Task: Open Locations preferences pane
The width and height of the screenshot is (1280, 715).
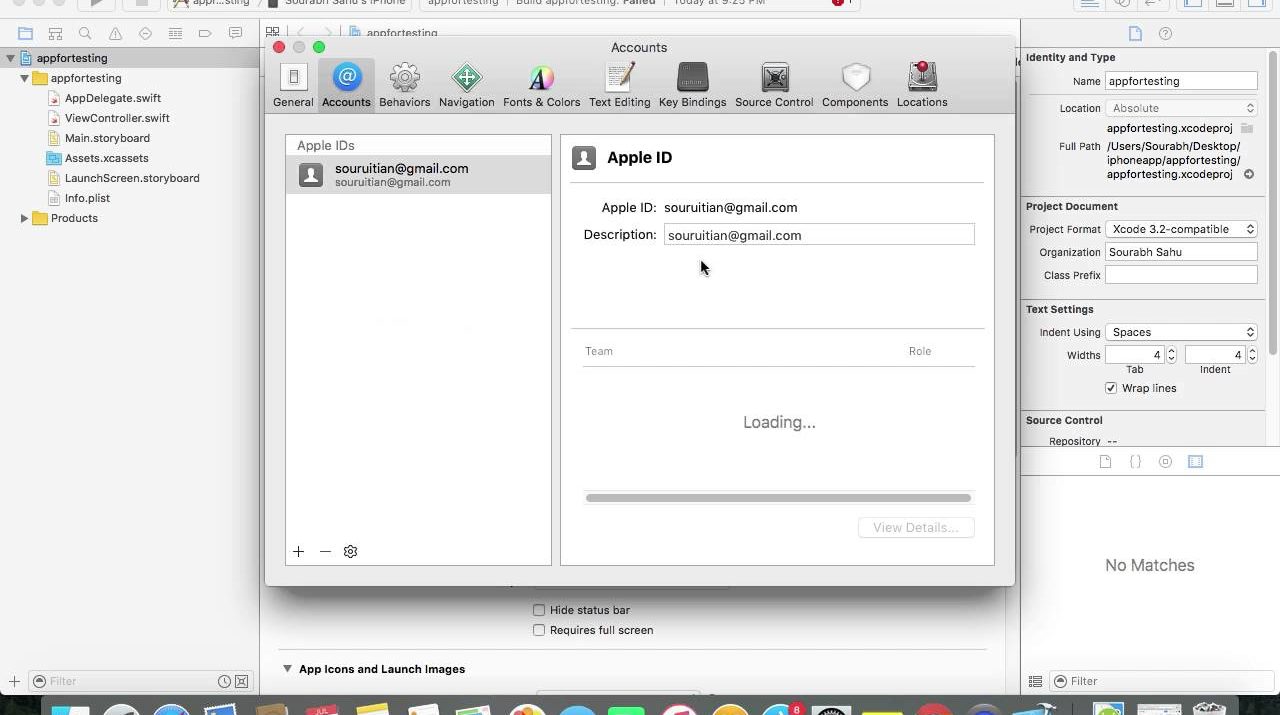Action: [x=921, y=85]
